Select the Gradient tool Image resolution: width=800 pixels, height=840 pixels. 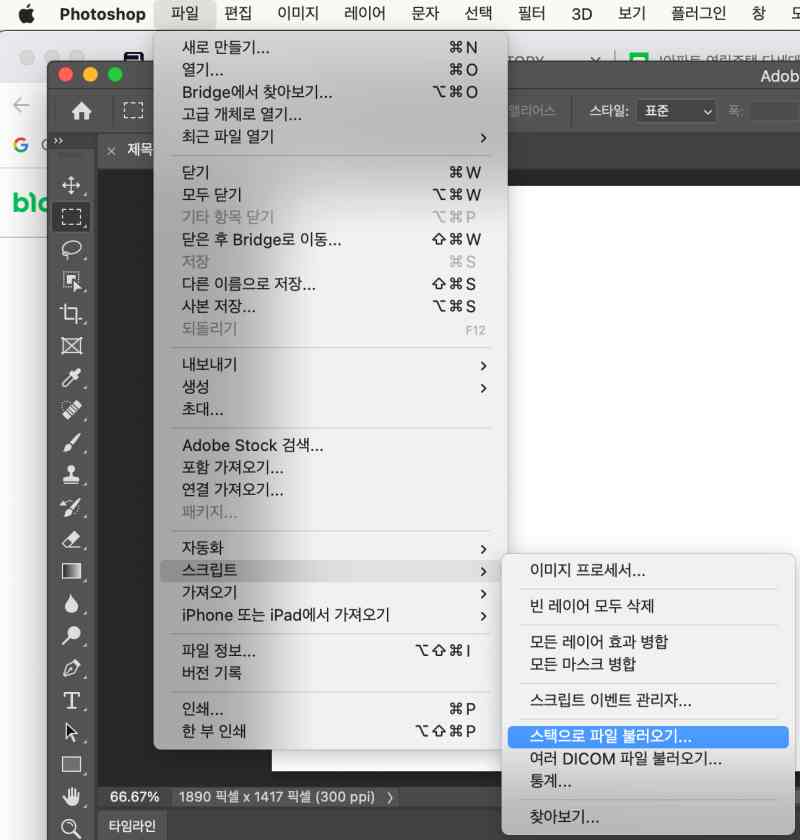(x=71, y=571)
